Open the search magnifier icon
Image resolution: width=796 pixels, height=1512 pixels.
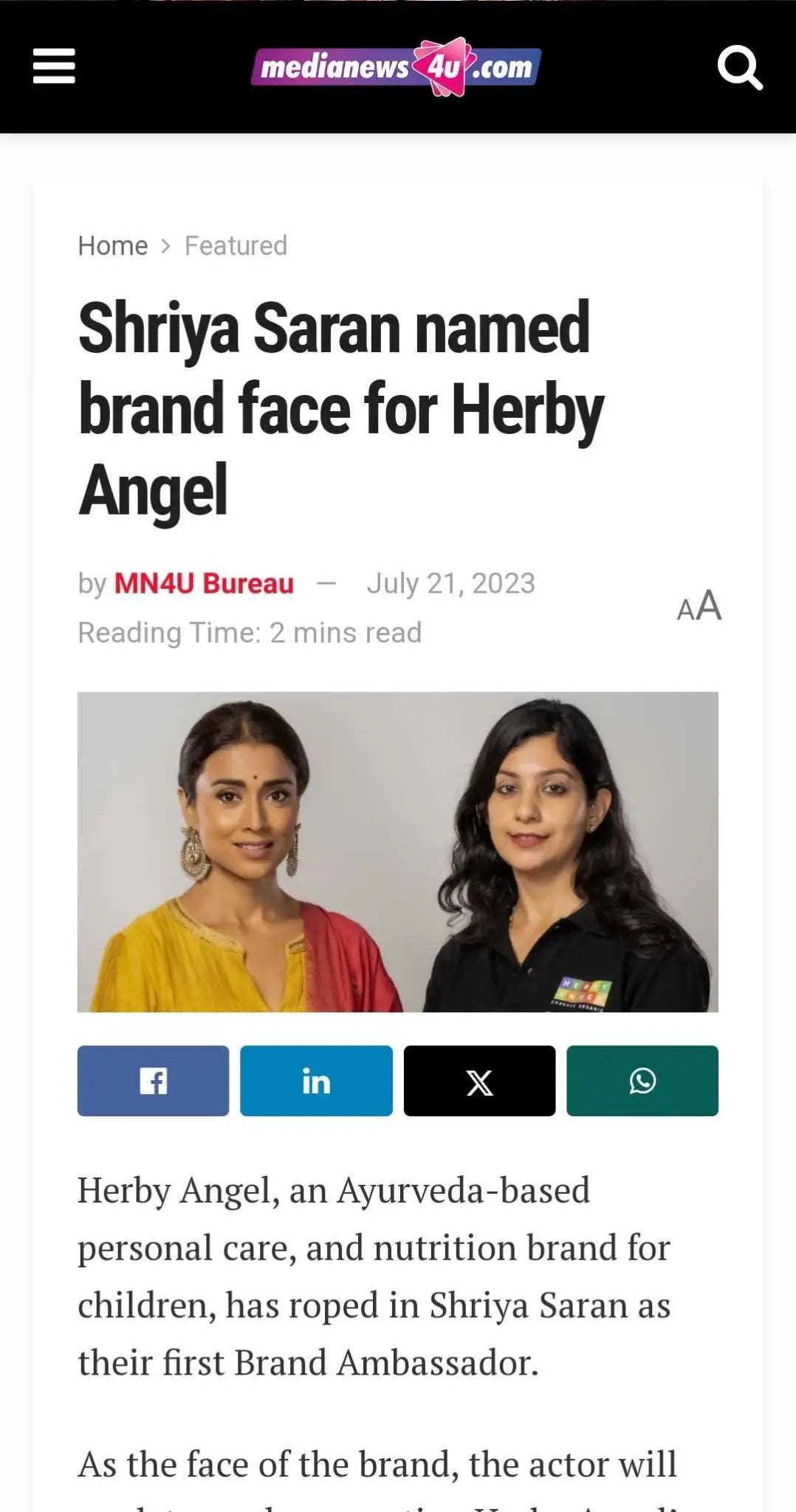(740, 68)
